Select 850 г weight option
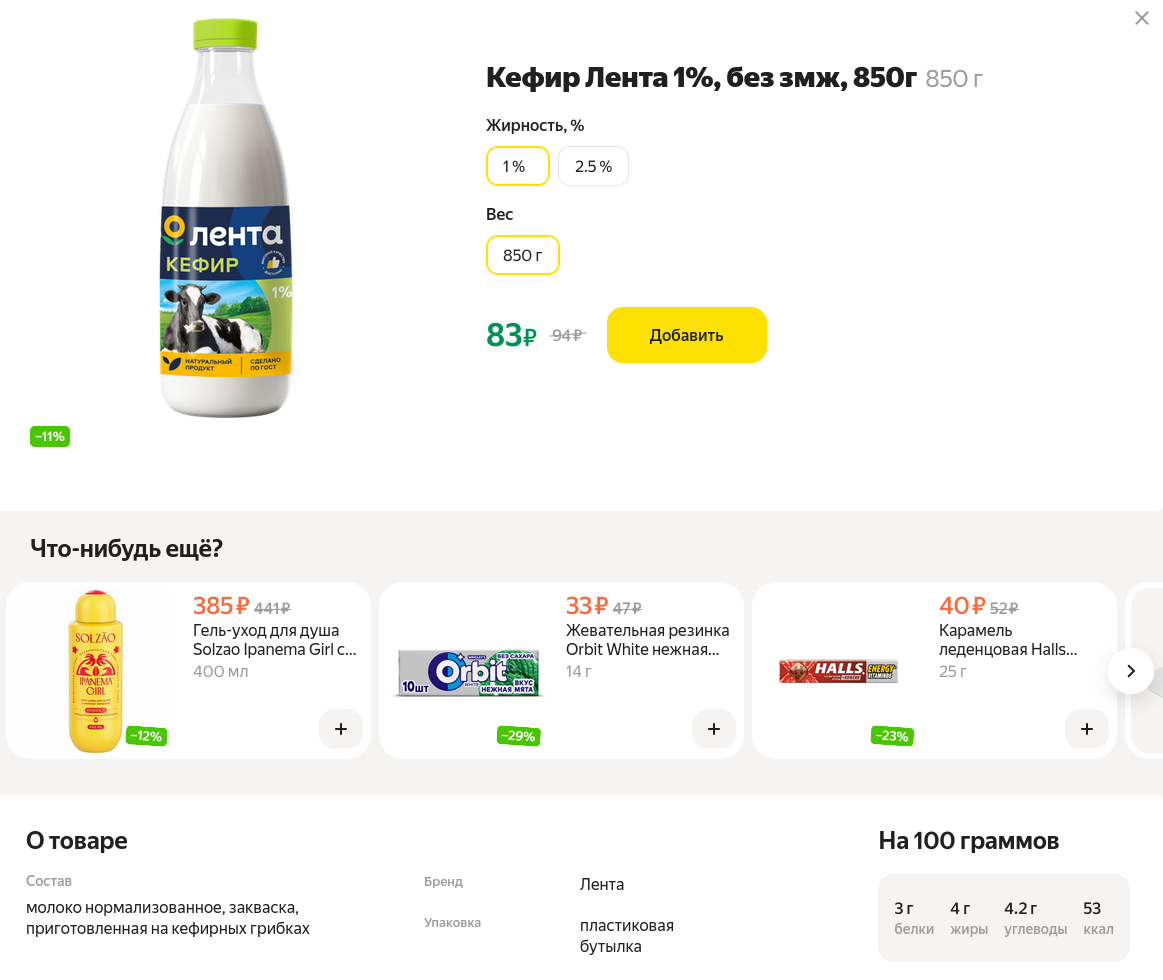The height and width of the screenshot is (980, 1163). tap(522, 255)
